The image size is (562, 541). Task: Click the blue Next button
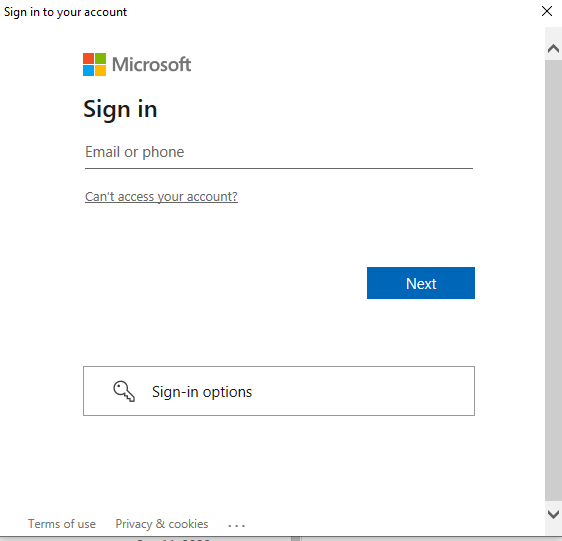point(421,283)
